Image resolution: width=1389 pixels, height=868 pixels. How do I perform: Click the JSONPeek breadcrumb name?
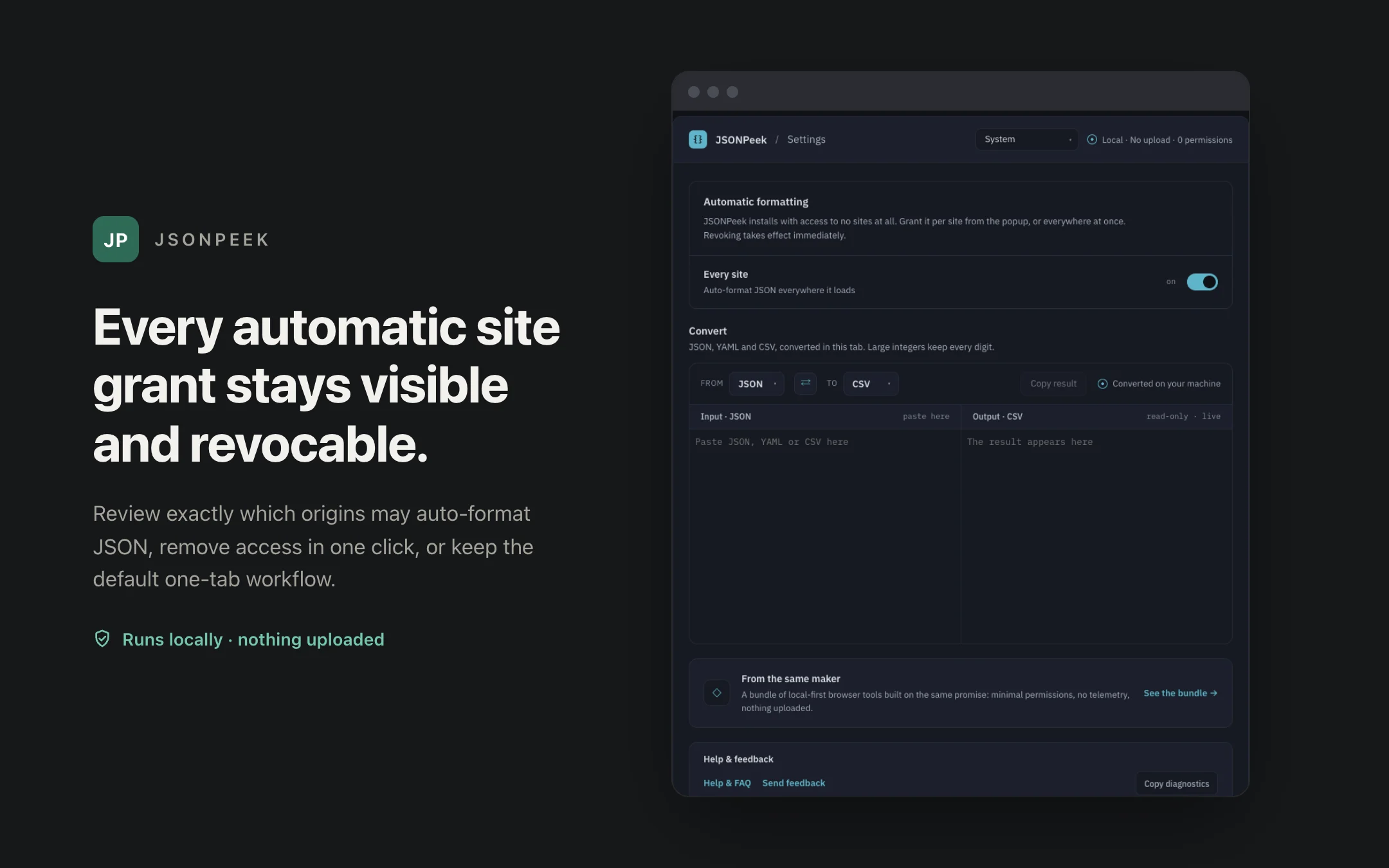(741, 140)
